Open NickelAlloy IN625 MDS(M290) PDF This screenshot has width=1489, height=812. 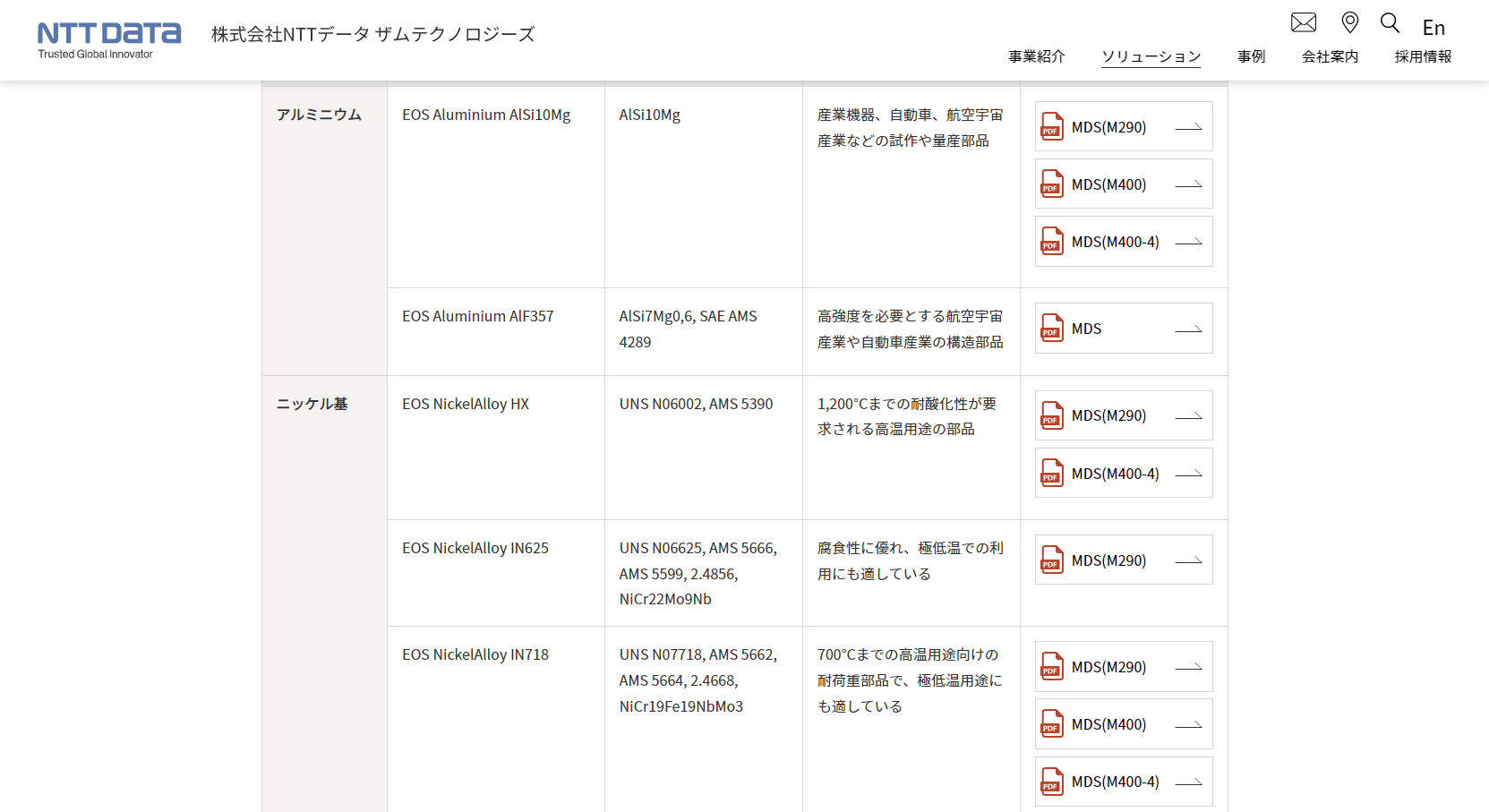tap(1124, 560)
